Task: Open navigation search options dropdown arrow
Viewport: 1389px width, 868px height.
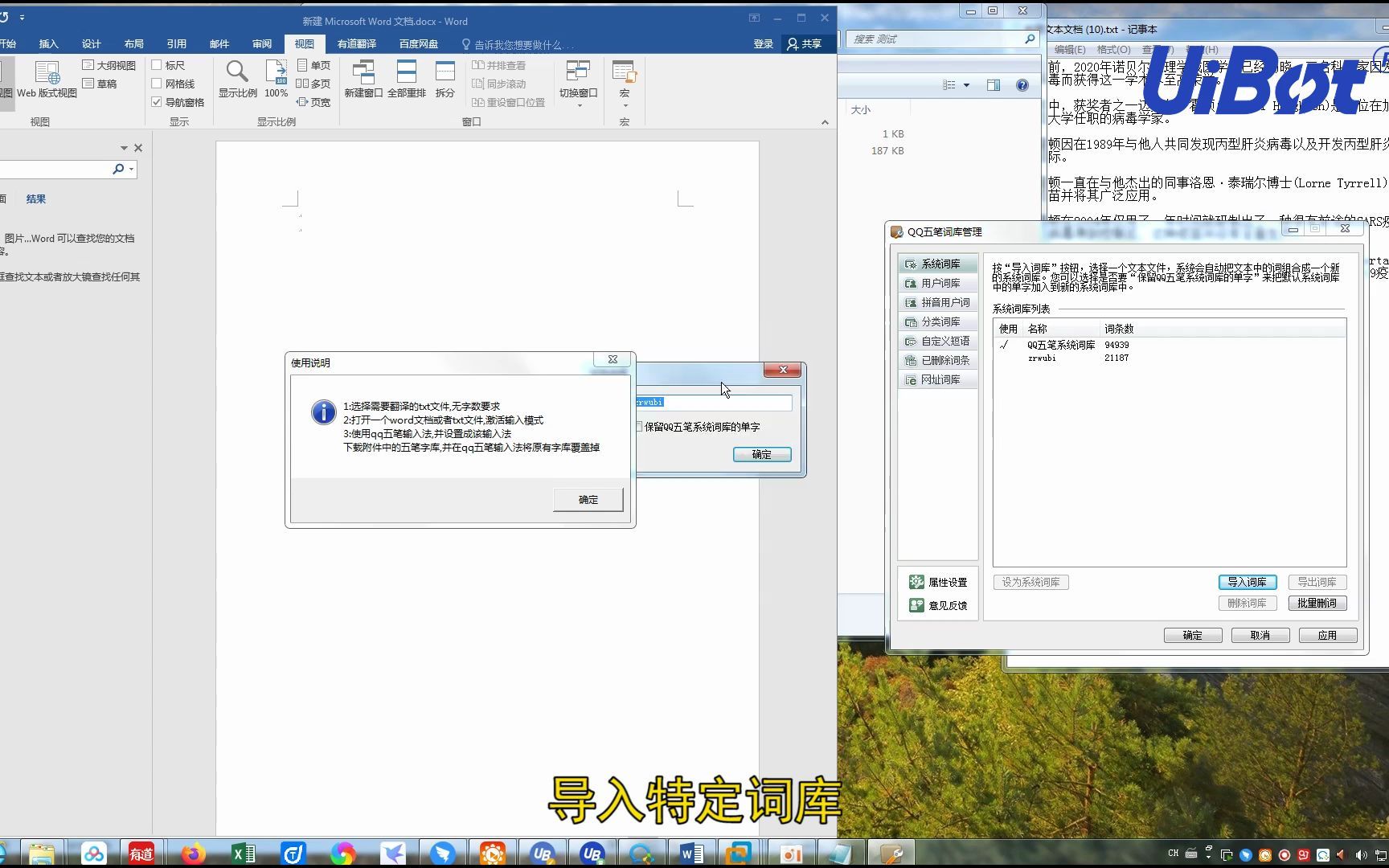Action: coord(131,169)
